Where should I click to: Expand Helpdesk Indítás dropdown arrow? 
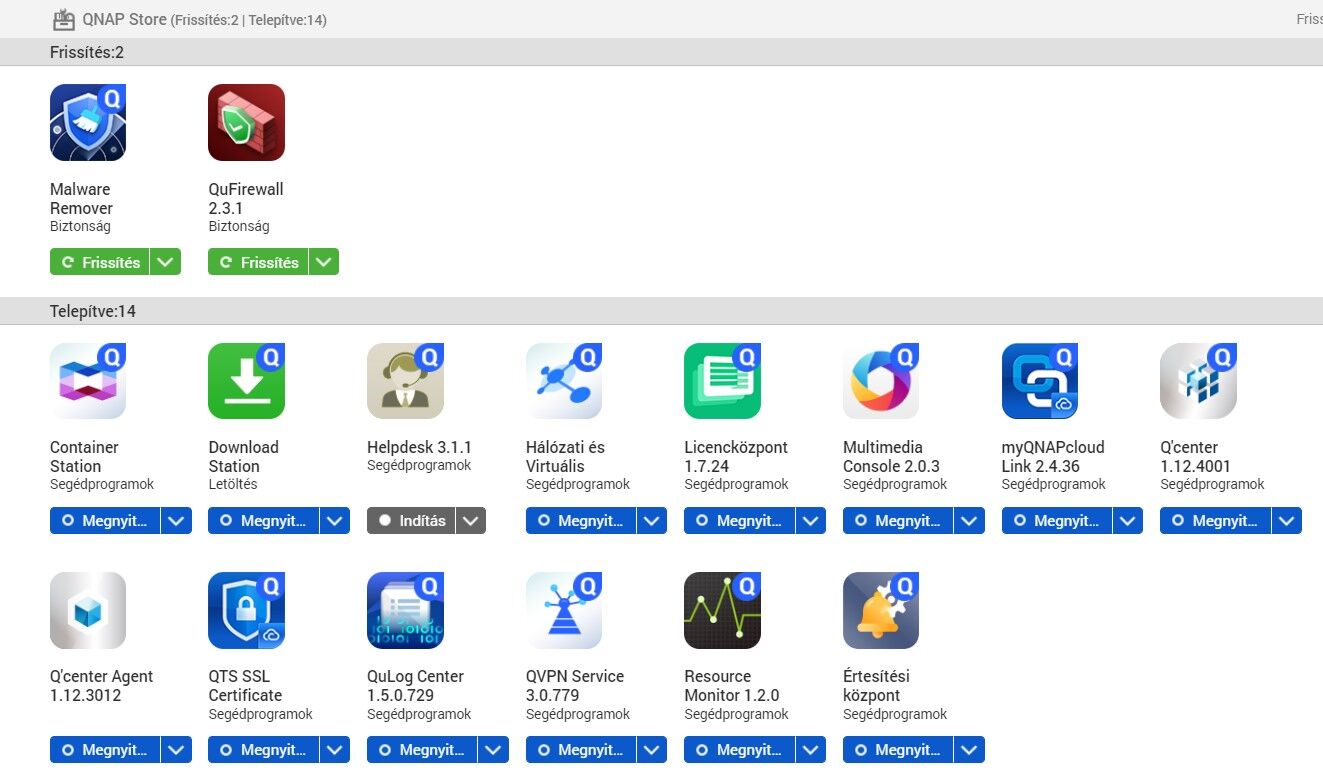(472, 521)
